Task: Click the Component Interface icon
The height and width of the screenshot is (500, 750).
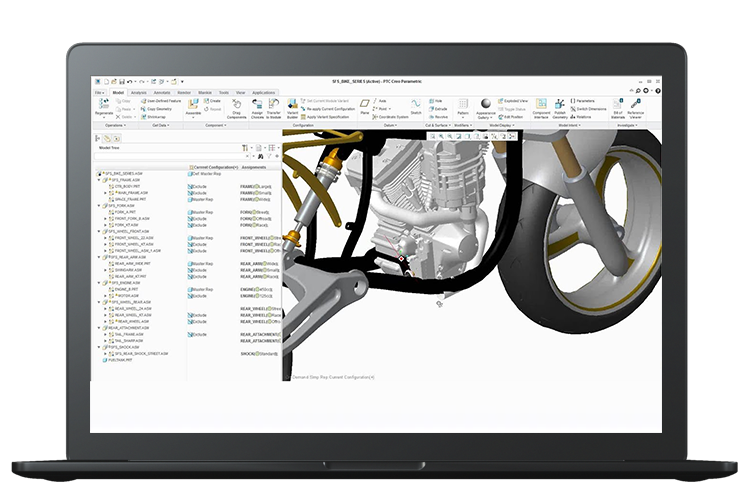Action: 541,104
